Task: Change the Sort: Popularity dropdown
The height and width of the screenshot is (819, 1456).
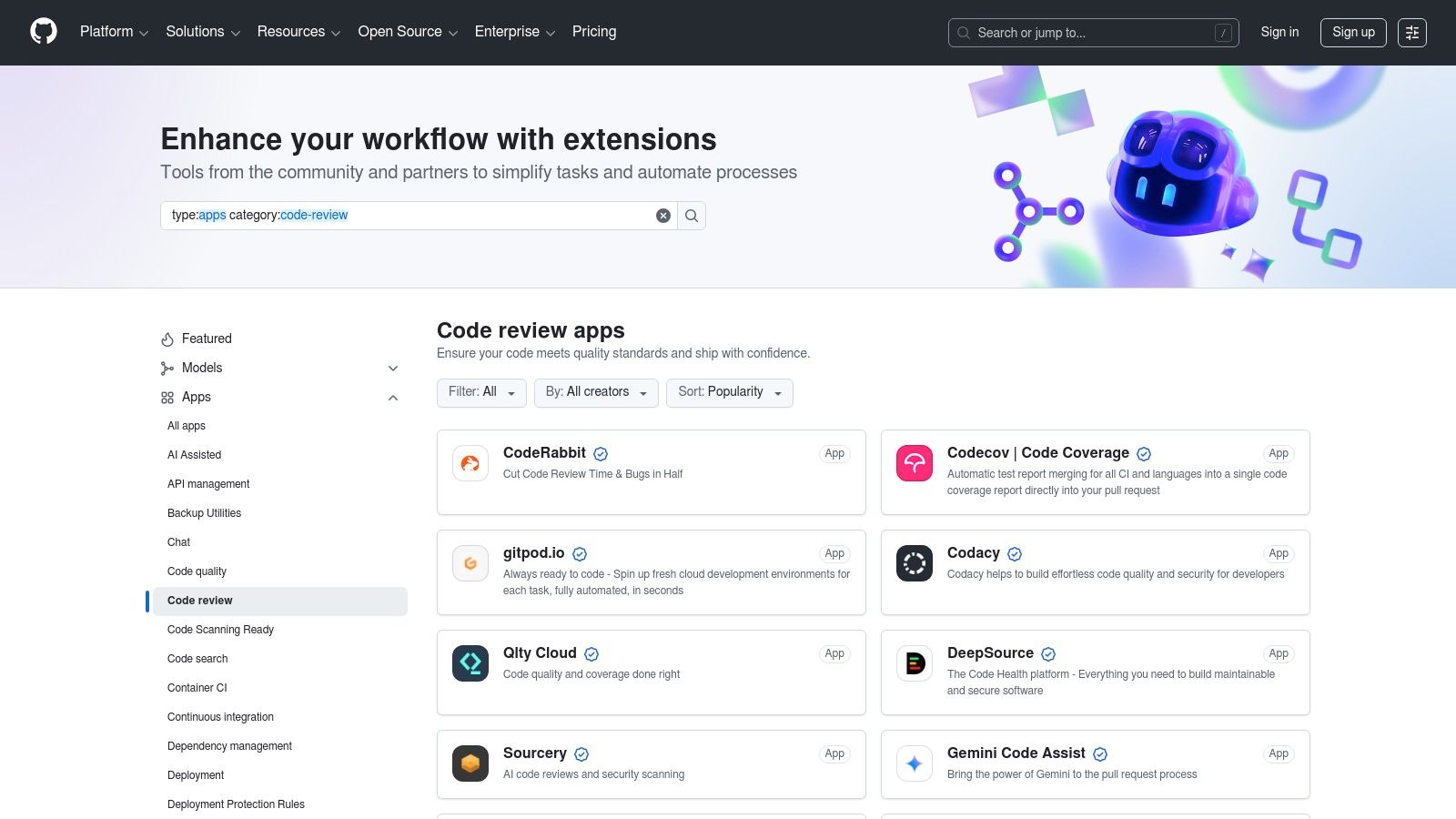Action: 729,392
